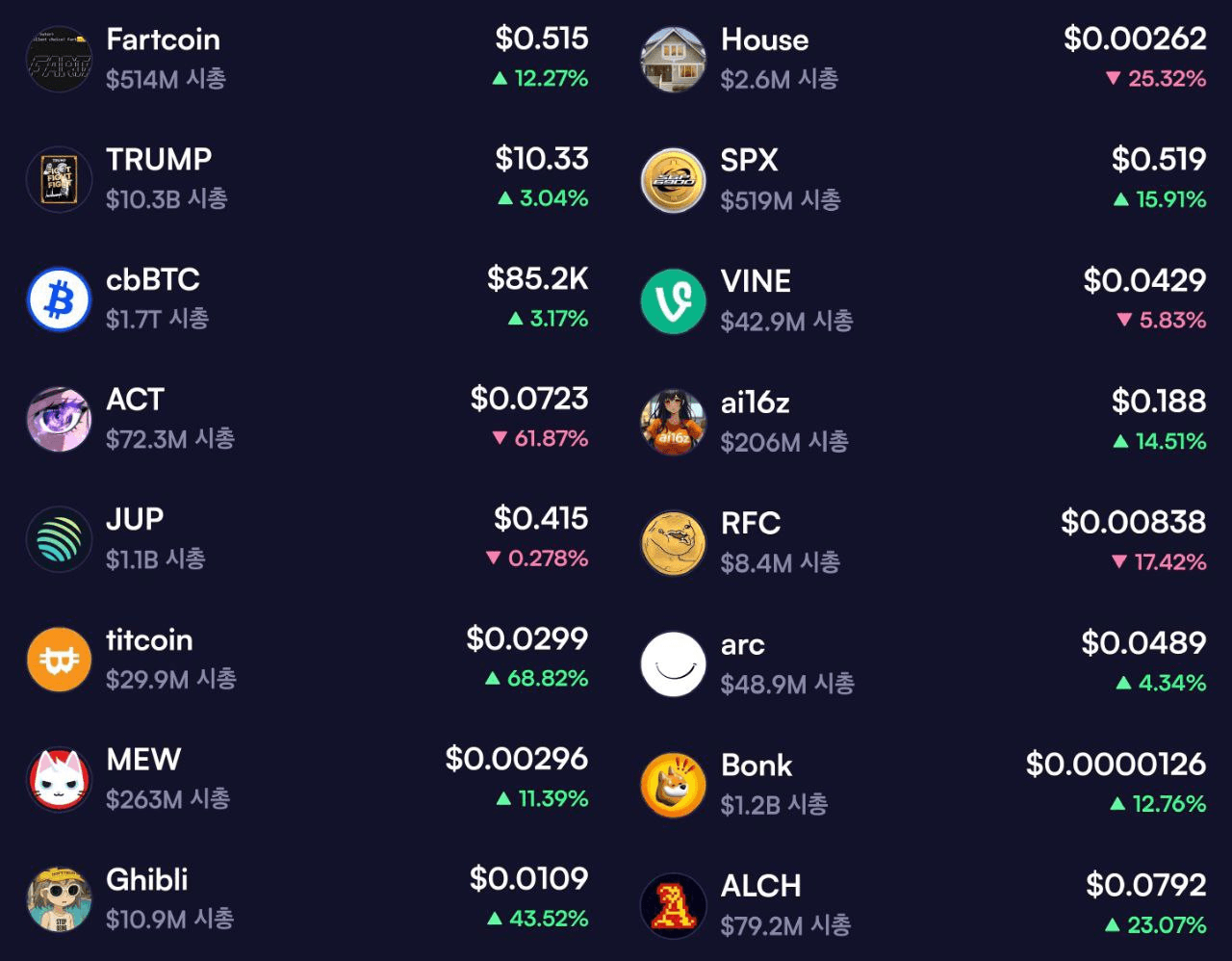Click ACT's 61.87% drop percentage
1232x961 pixels.
(x=540, y=439)
